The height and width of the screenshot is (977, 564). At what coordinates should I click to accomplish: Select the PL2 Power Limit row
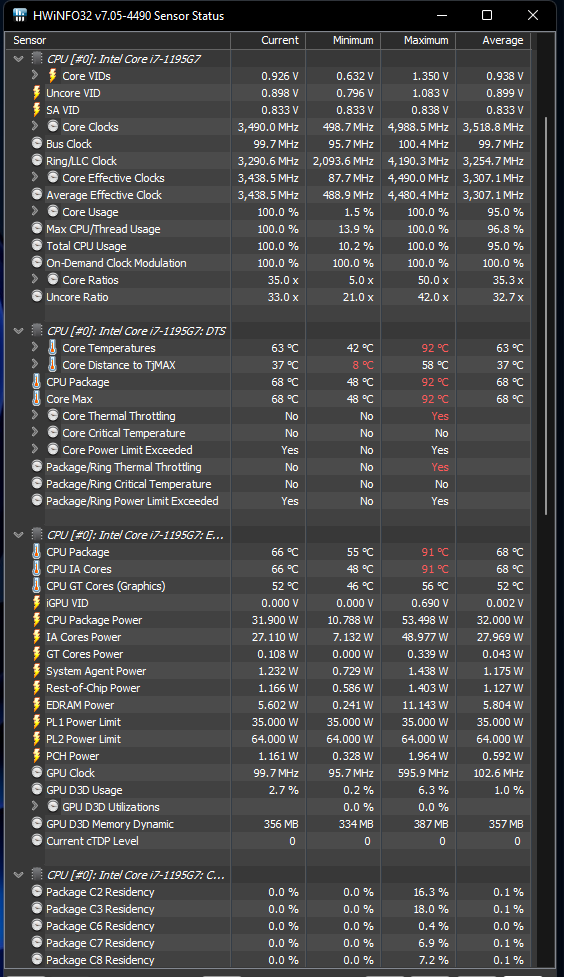268,739
